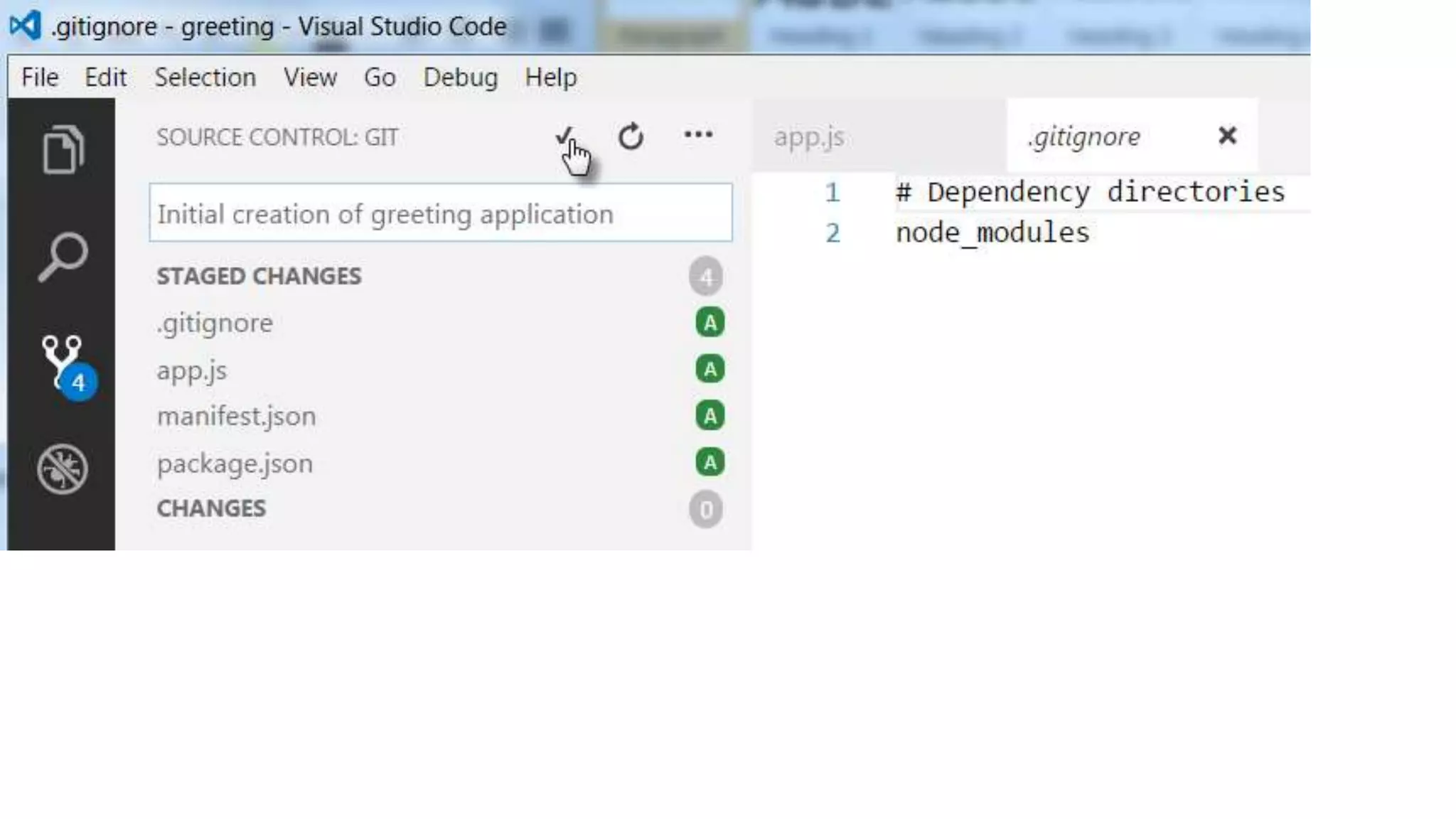Open the Selection menu
This screenshot has width=1456, height=819.
click(x=205, y=77)
